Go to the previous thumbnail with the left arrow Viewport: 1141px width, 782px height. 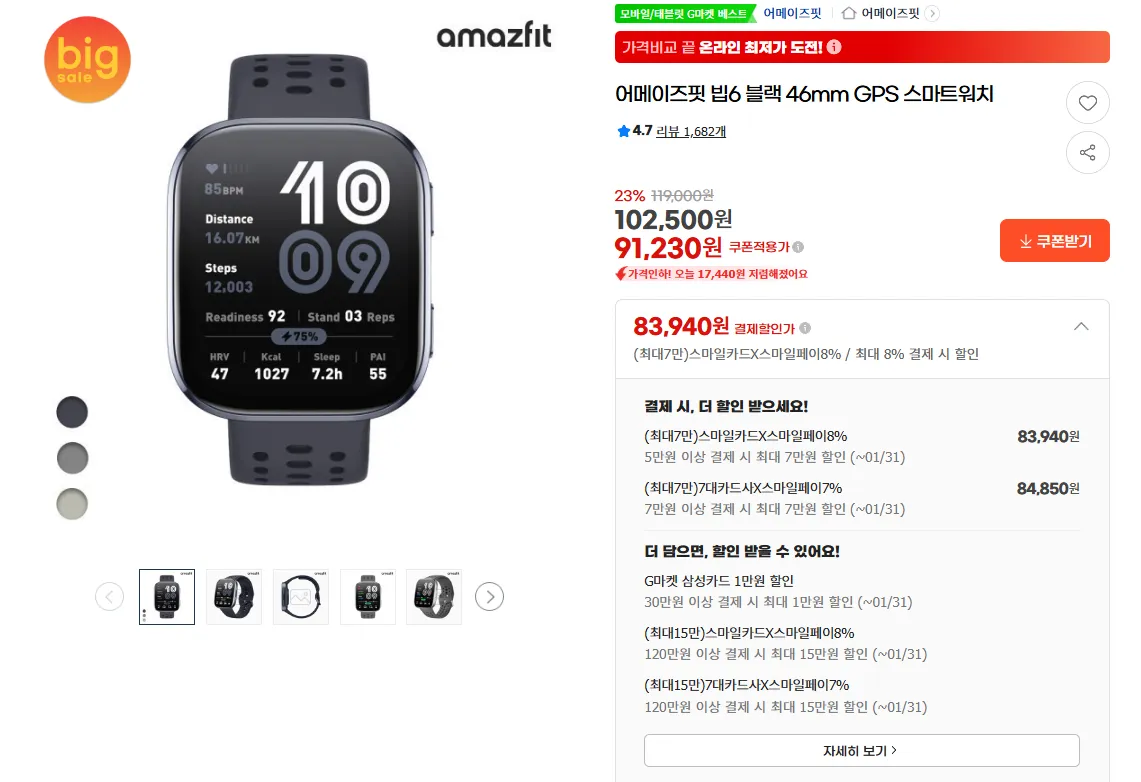pyautogui.click(x=109, y=597)
